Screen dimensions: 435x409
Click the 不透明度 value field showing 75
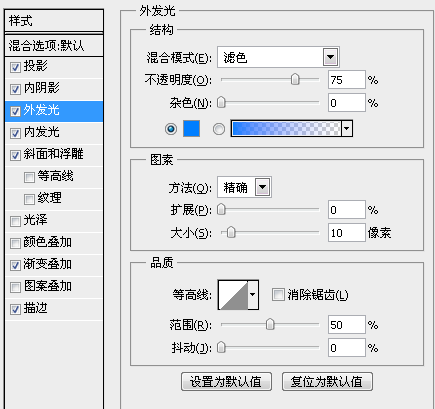tap(347, 80)
